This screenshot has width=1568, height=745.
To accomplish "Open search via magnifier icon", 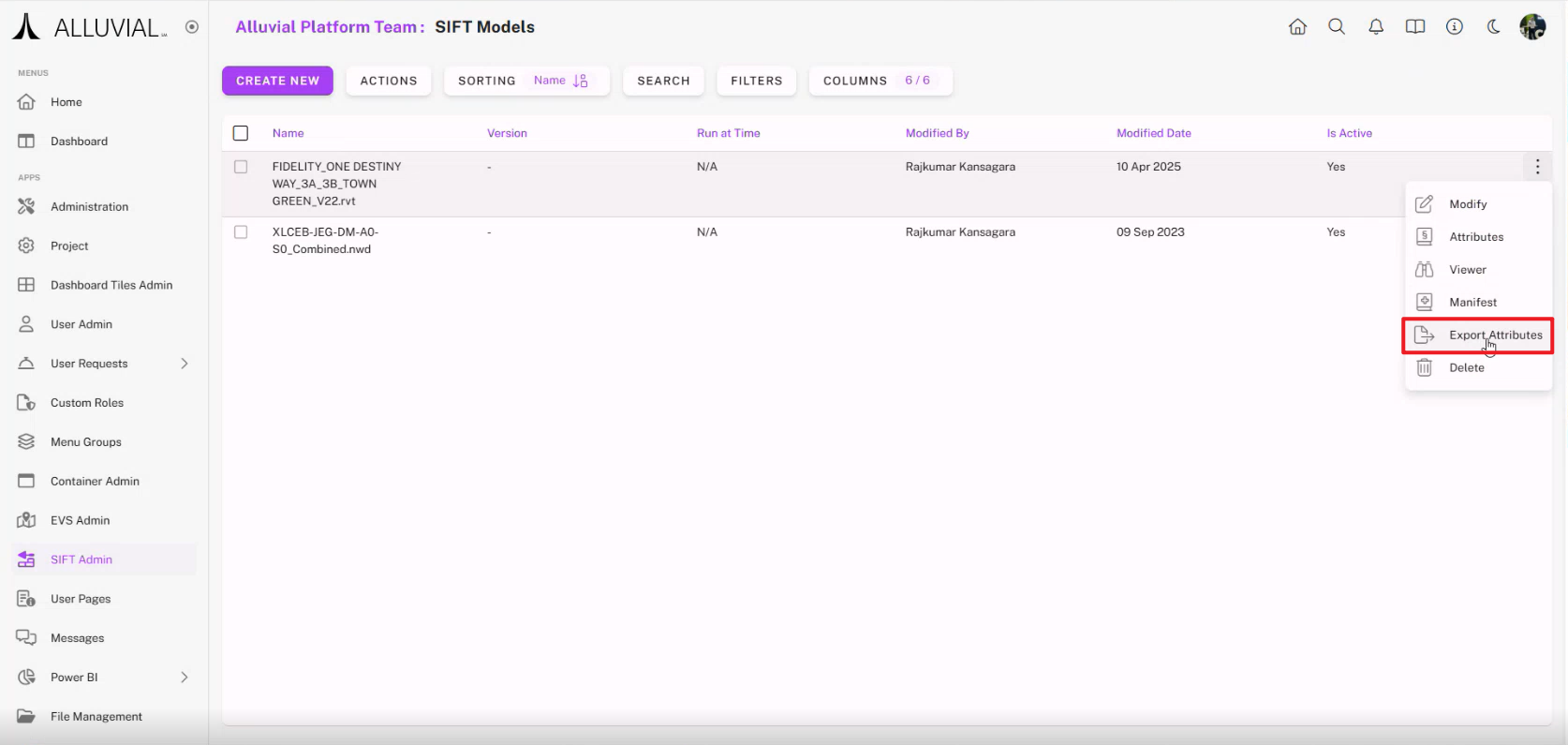I will coord(1337,27).
